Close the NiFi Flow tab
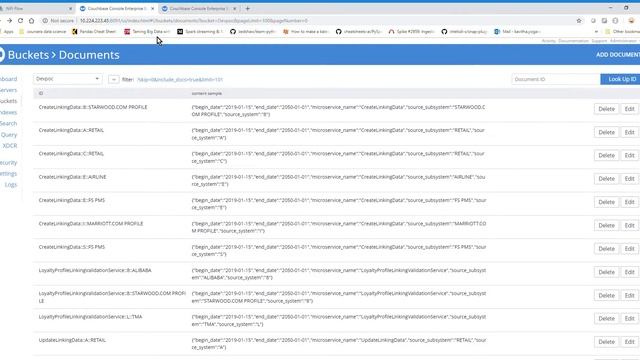Viewport: 640px width, 360px height. tap(70, 8)
